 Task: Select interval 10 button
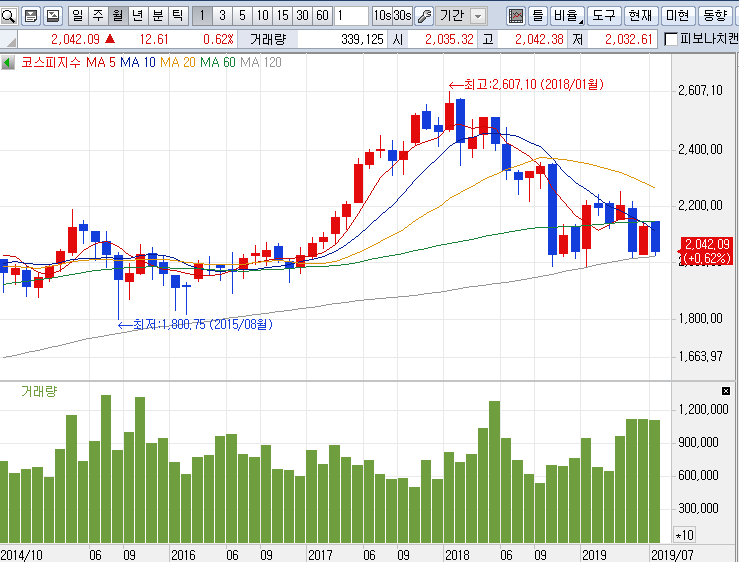click(x=262, y=16)
